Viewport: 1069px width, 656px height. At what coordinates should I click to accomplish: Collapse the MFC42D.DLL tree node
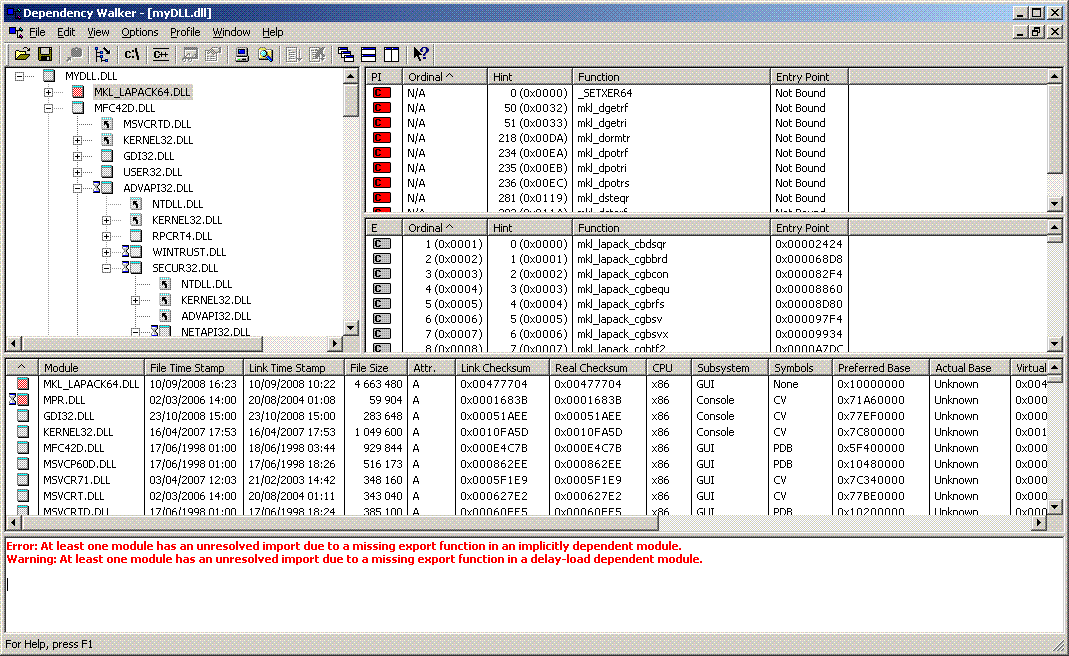point(48,108)
